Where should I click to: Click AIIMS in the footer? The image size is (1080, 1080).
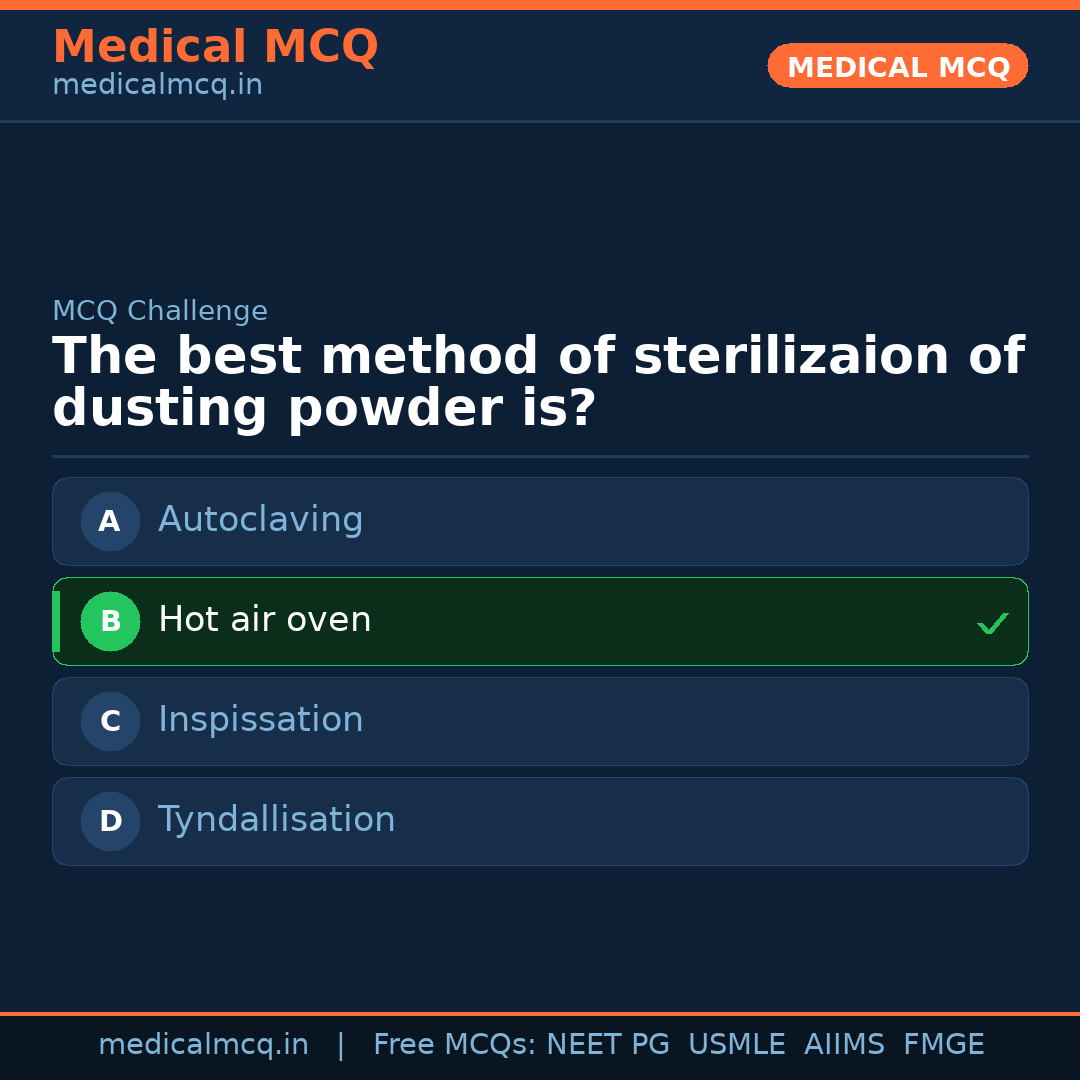click(844, 1045)
